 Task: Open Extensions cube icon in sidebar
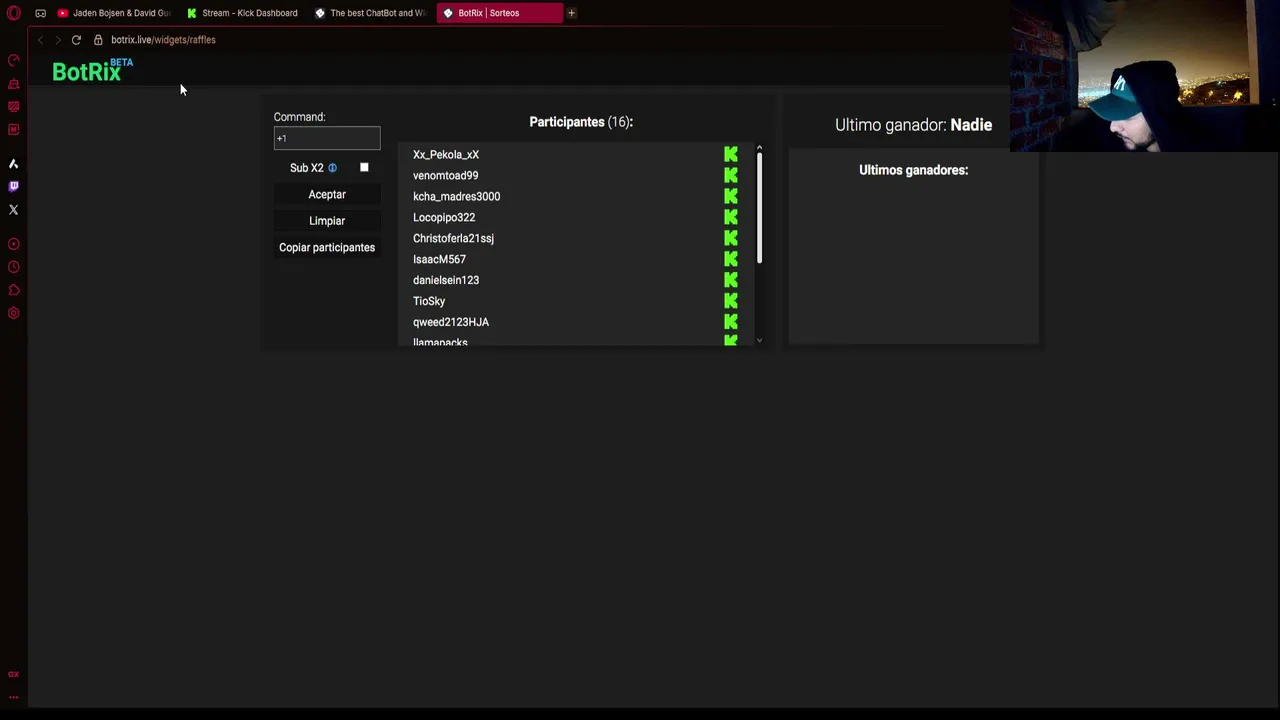point(13,290)
